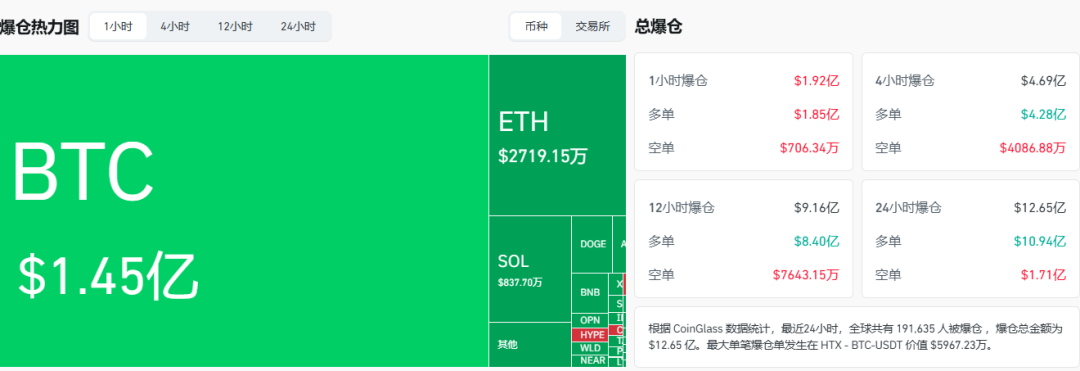
Task: Click the $1.85亿 long liquidation value
Action: coord(816,114)
